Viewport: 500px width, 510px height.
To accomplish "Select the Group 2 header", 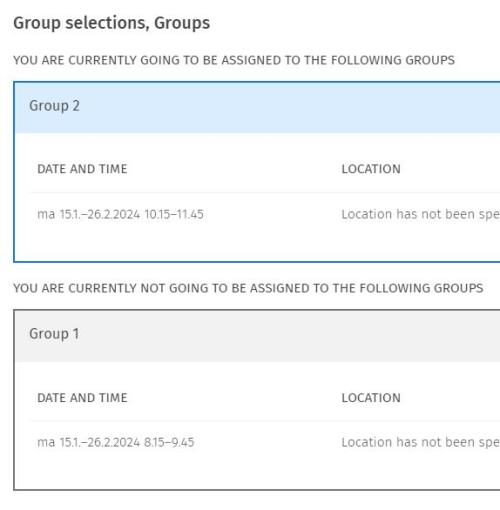I will click(x=257, y=107).
